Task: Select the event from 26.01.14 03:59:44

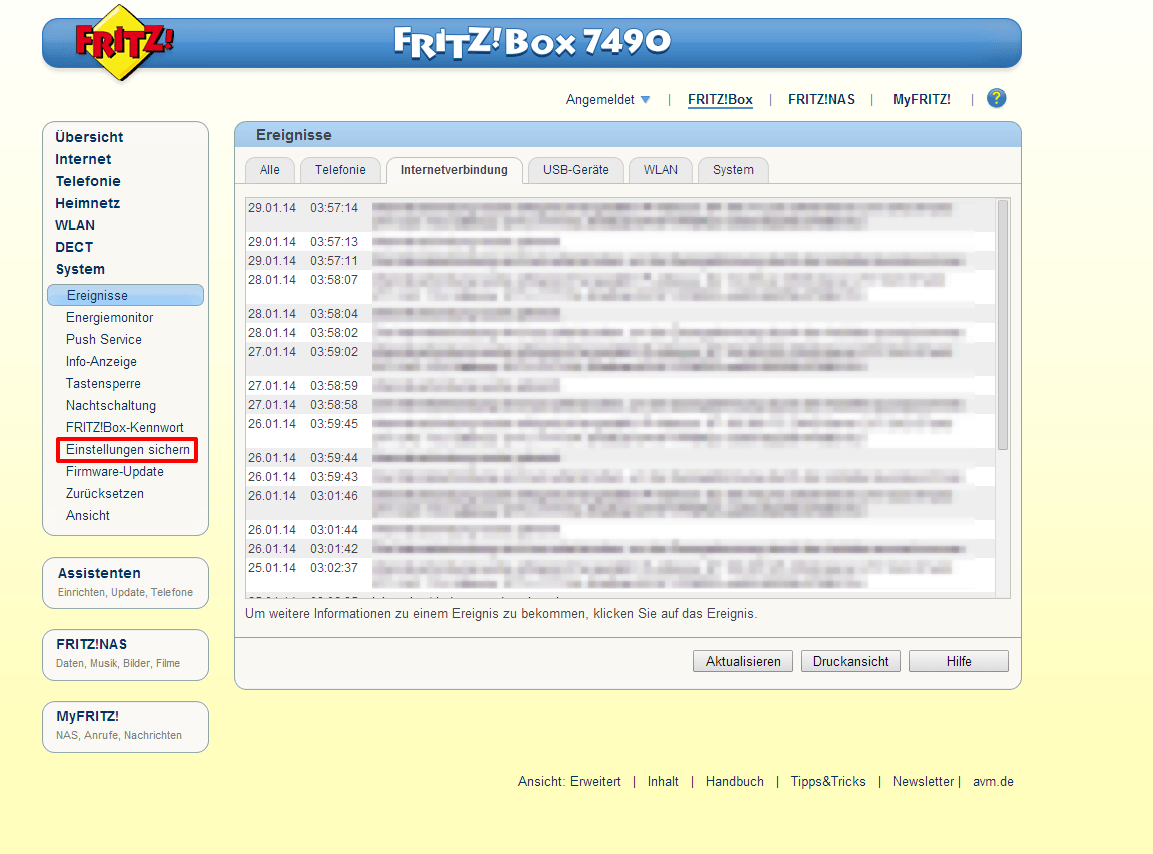Action: (x=621, y=458)
